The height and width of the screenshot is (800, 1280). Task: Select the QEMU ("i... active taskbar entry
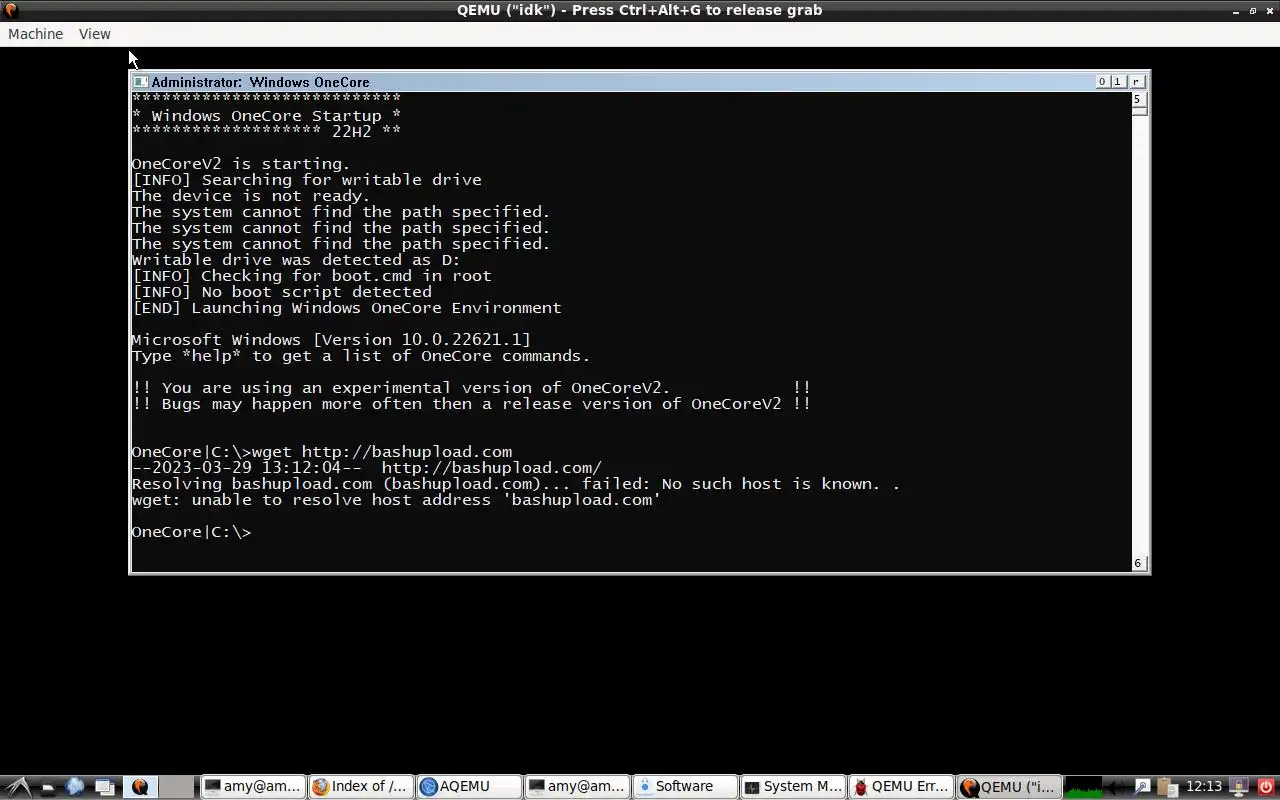(x=1010, y=787)
